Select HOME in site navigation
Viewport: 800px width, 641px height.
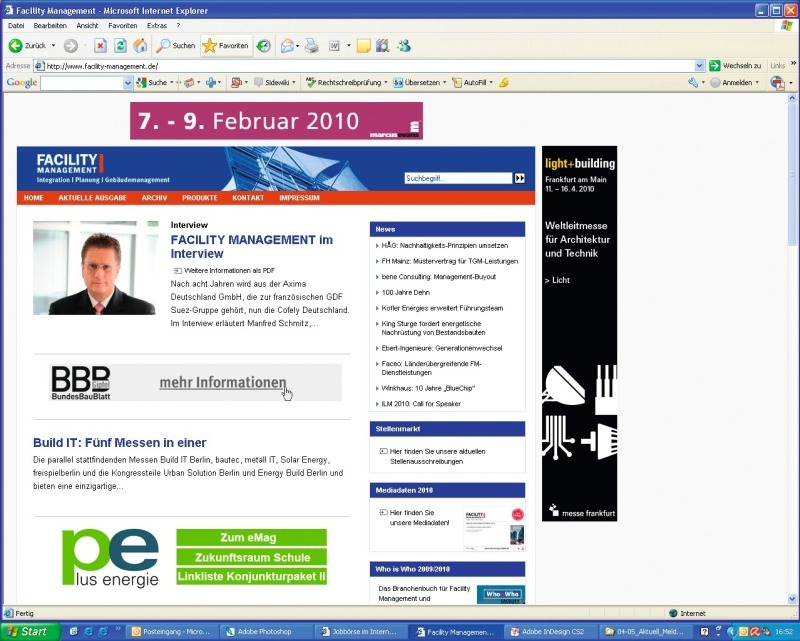pos(34,198)
